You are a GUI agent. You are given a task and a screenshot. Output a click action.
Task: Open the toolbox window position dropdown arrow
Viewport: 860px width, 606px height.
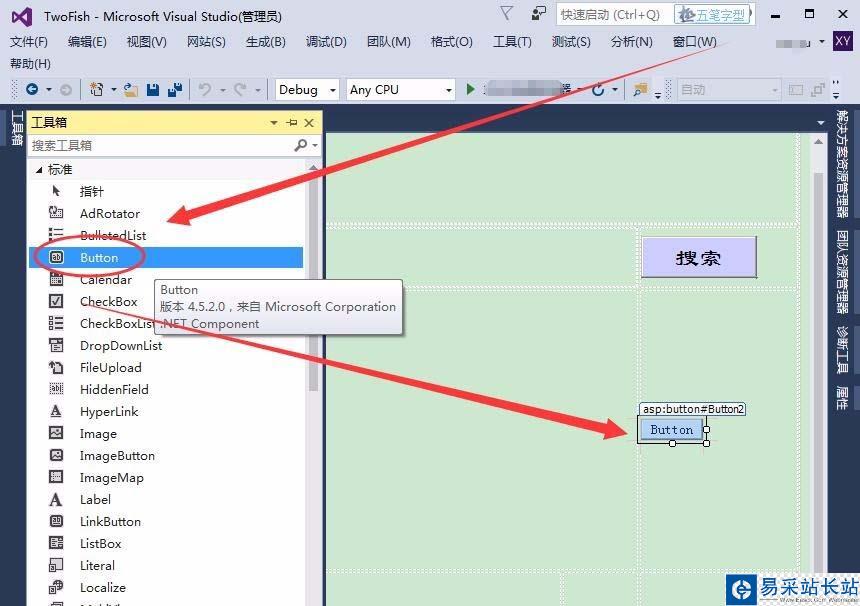click(x=274, y=122)
